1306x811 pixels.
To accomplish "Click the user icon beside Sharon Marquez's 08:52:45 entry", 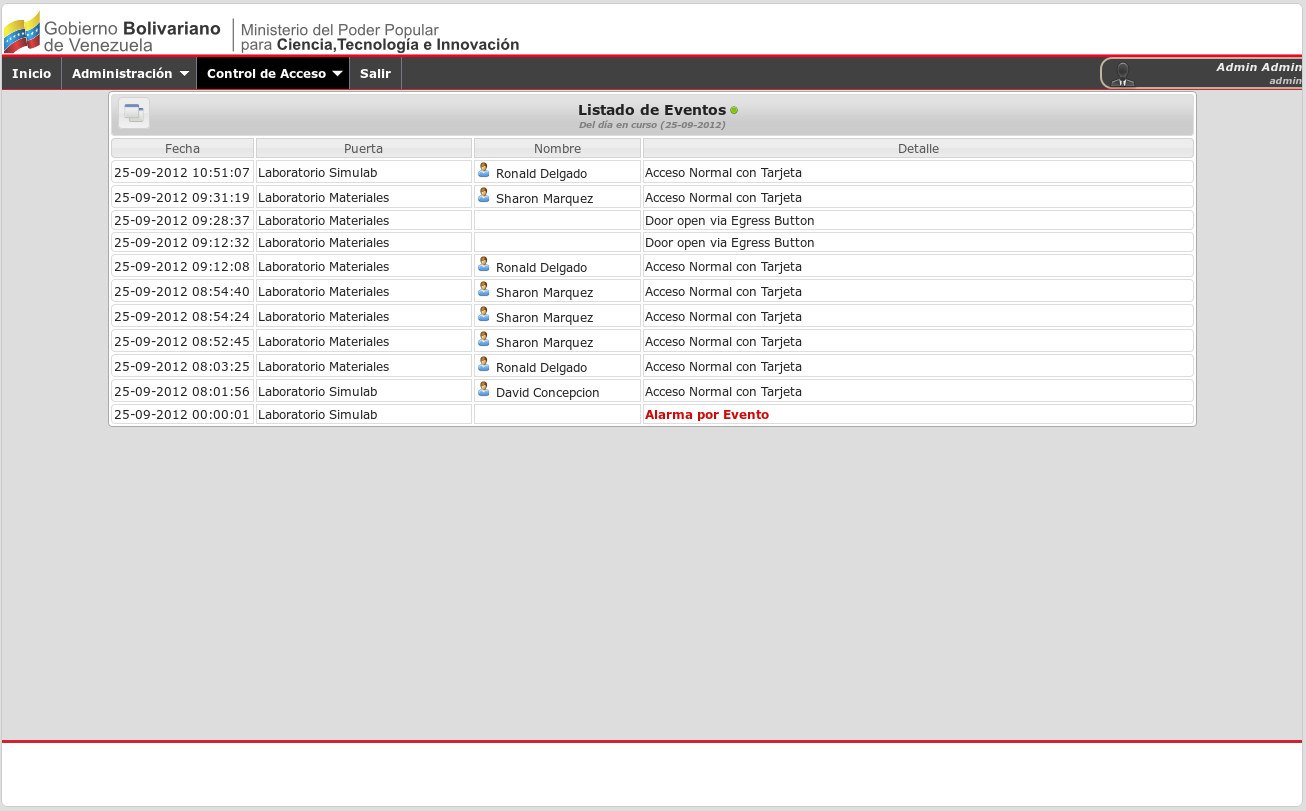I will point(484,339).
